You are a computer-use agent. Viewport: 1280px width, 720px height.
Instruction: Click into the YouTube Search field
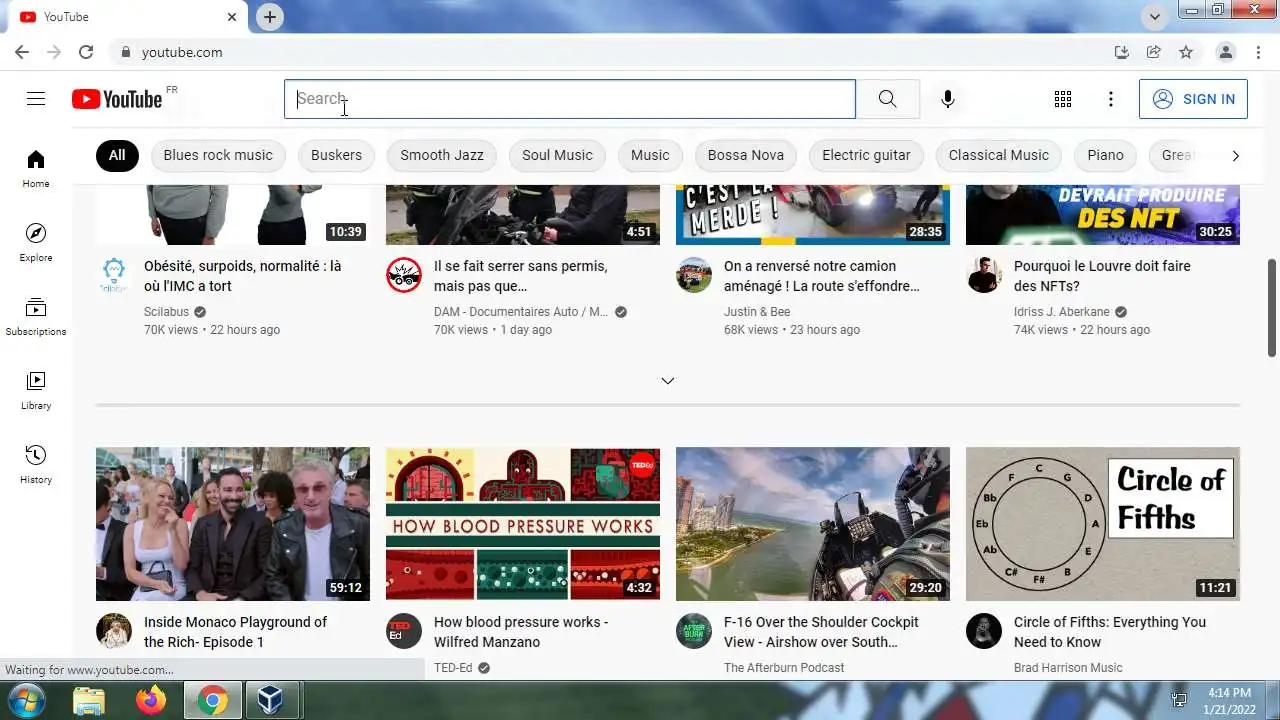tap(570, 99)
